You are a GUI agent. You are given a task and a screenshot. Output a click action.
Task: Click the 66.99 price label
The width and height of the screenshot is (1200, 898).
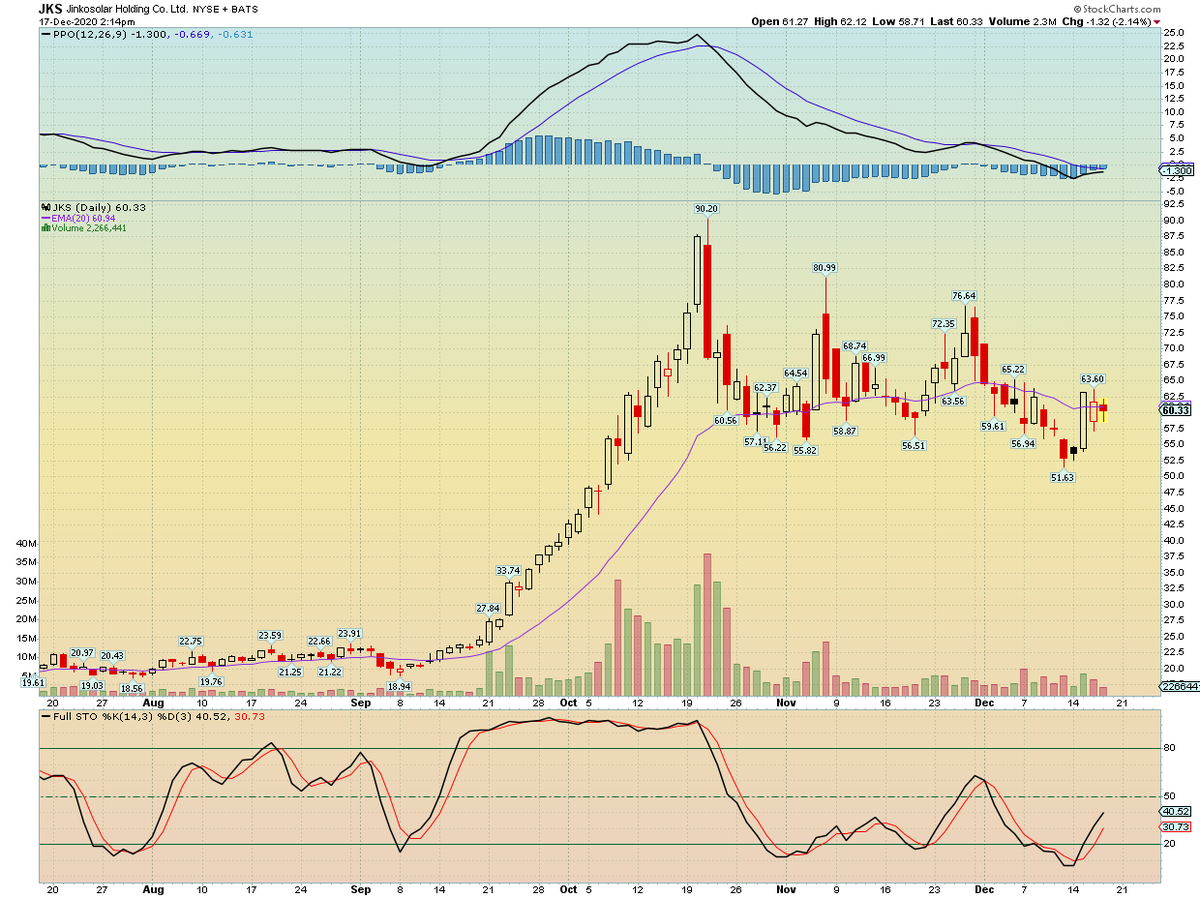click(x=874, y=358)
